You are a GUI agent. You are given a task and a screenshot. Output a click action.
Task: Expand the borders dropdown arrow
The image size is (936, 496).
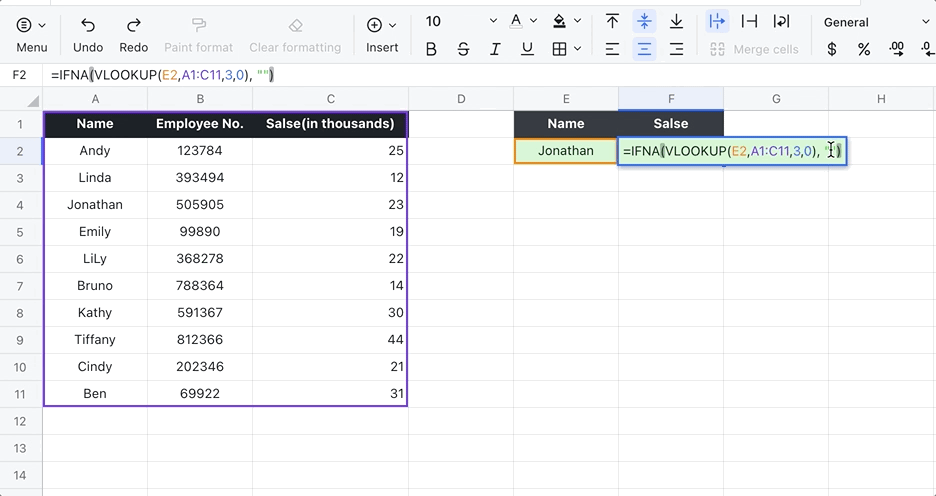pyautogui.click(x=577, y=49)
